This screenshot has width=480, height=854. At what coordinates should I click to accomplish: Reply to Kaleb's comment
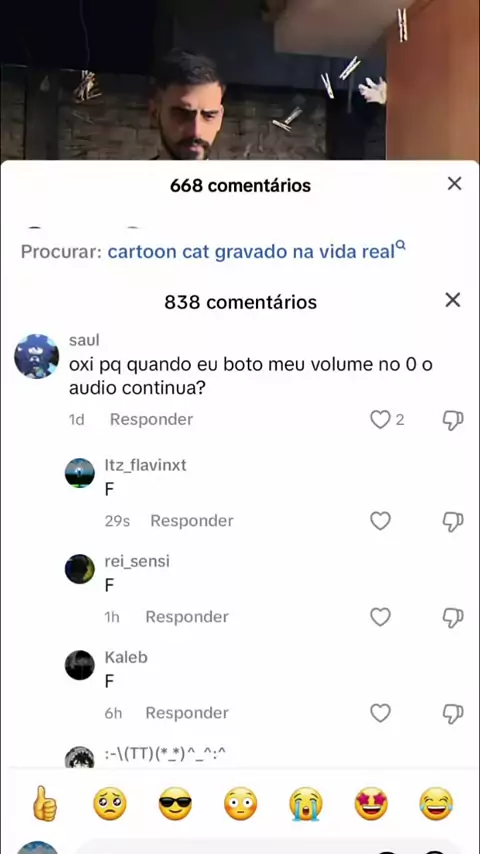pos(187,713)
